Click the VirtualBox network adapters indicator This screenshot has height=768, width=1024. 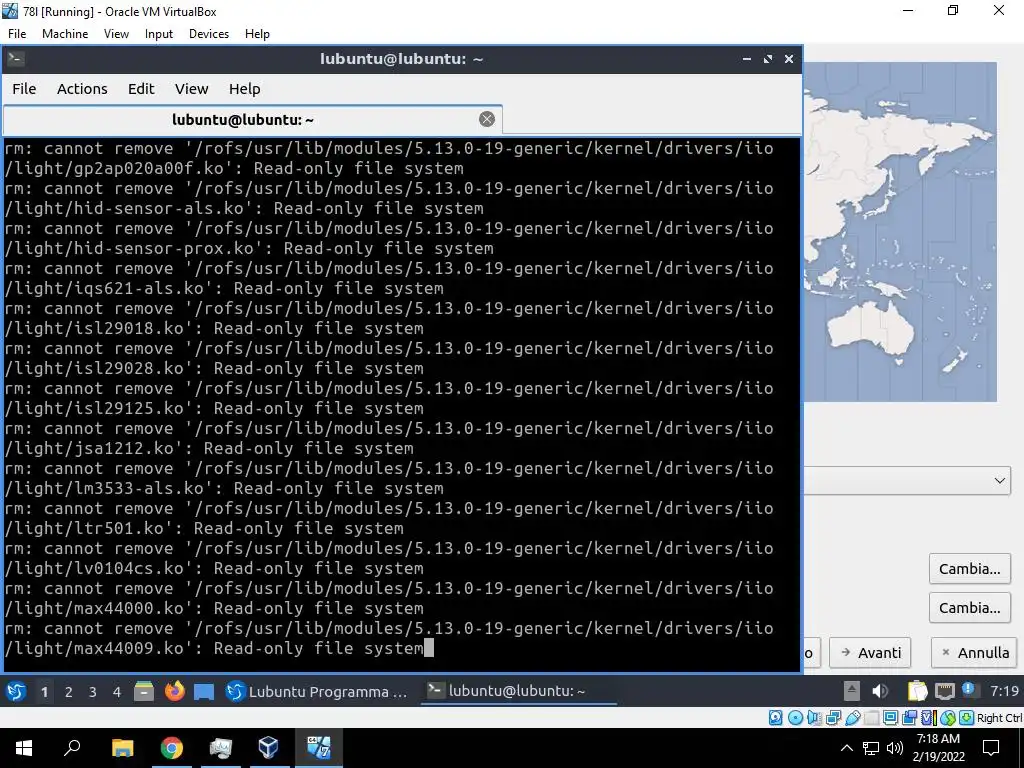[833, 718]
